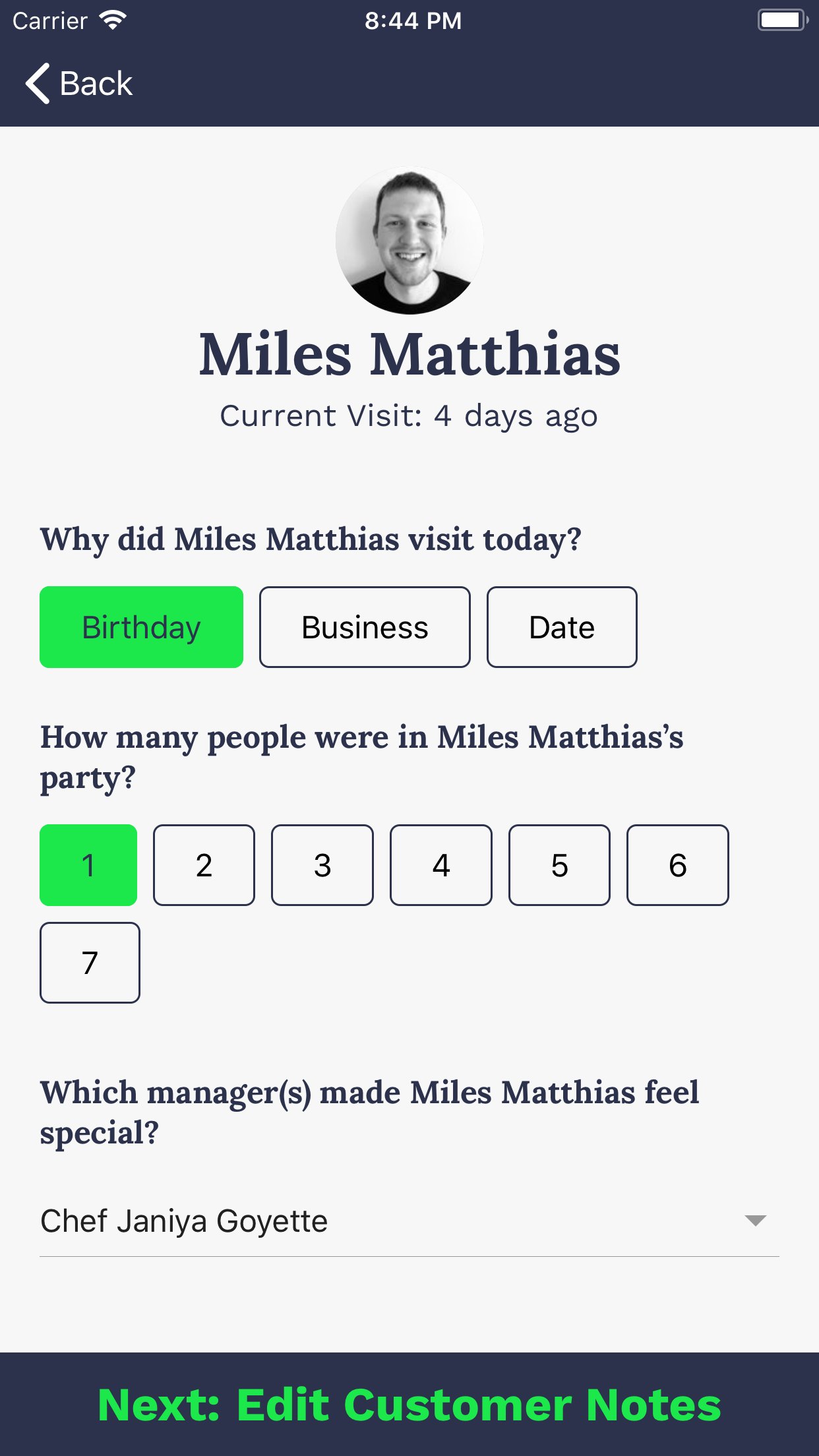
Task: Click the back chevron icon
Action: click(38, 84)
